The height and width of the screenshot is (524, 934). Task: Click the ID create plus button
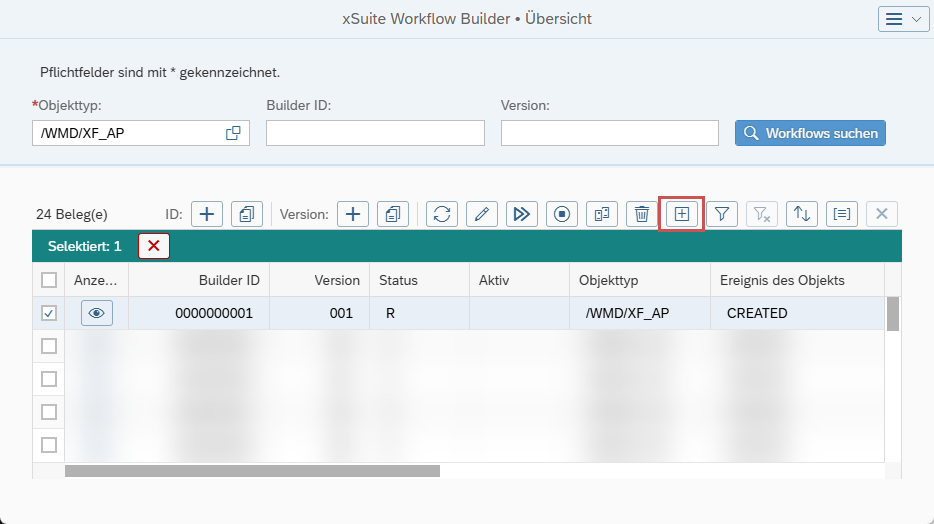tap(207, 214)
